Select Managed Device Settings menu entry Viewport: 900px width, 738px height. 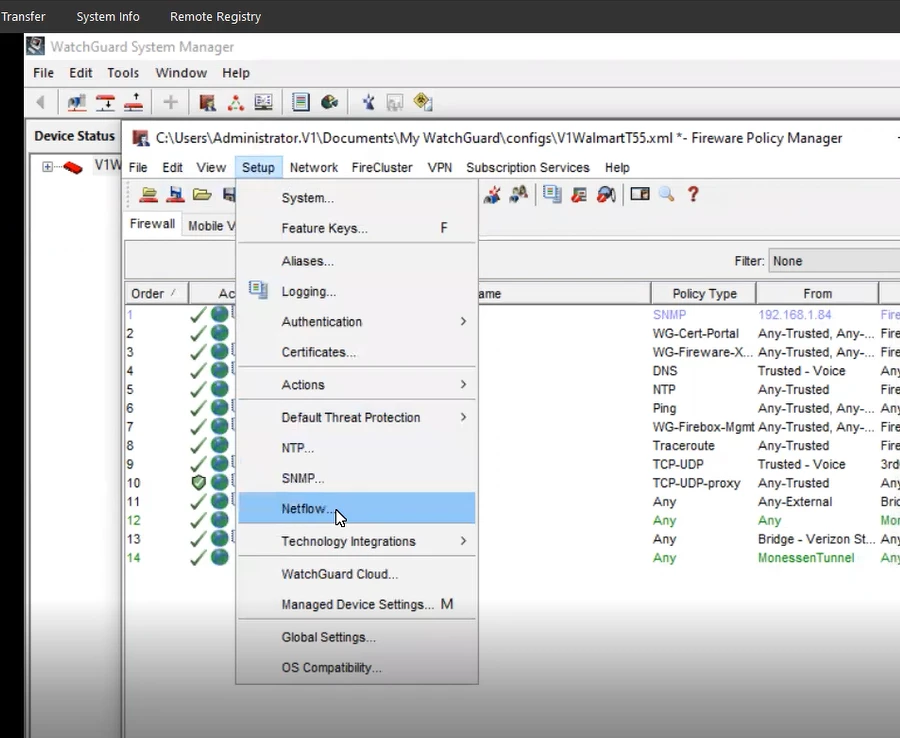point(356,604)
